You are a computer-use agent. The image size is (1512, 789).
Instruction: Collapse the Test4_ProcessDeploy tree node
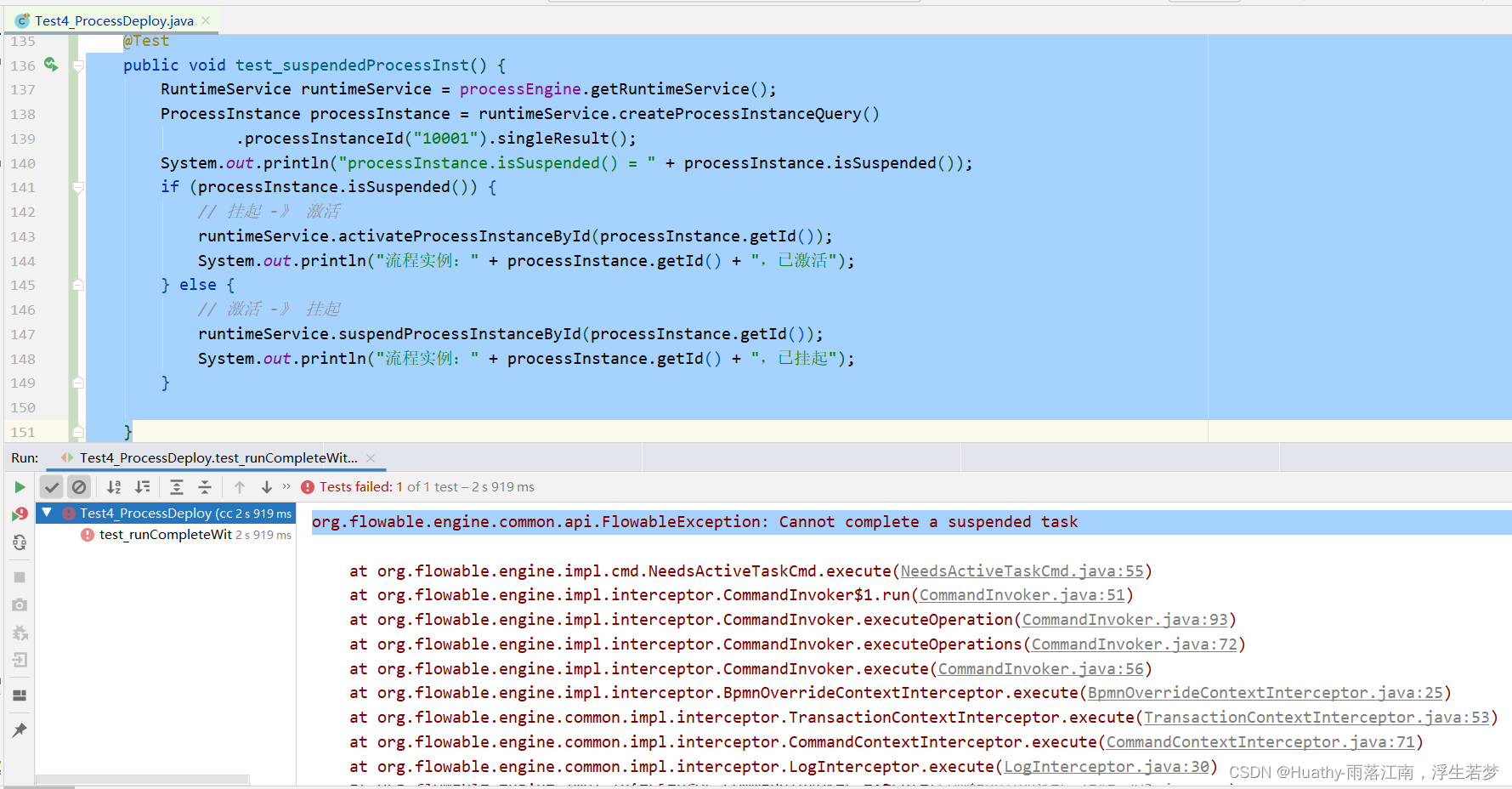[x=48, y=513]
